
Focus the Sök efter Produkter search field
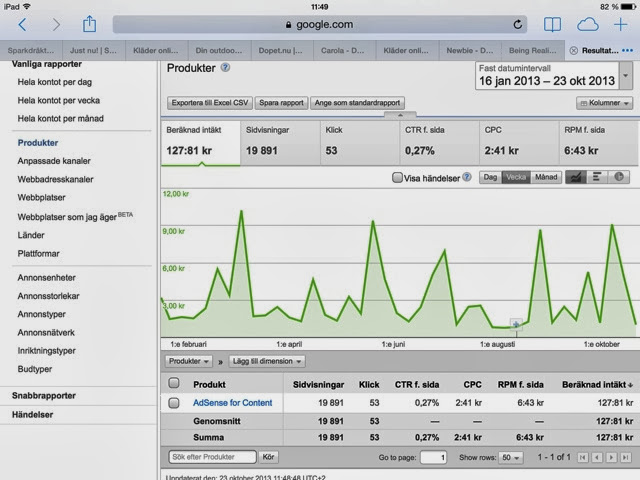[x=213, y=457]
